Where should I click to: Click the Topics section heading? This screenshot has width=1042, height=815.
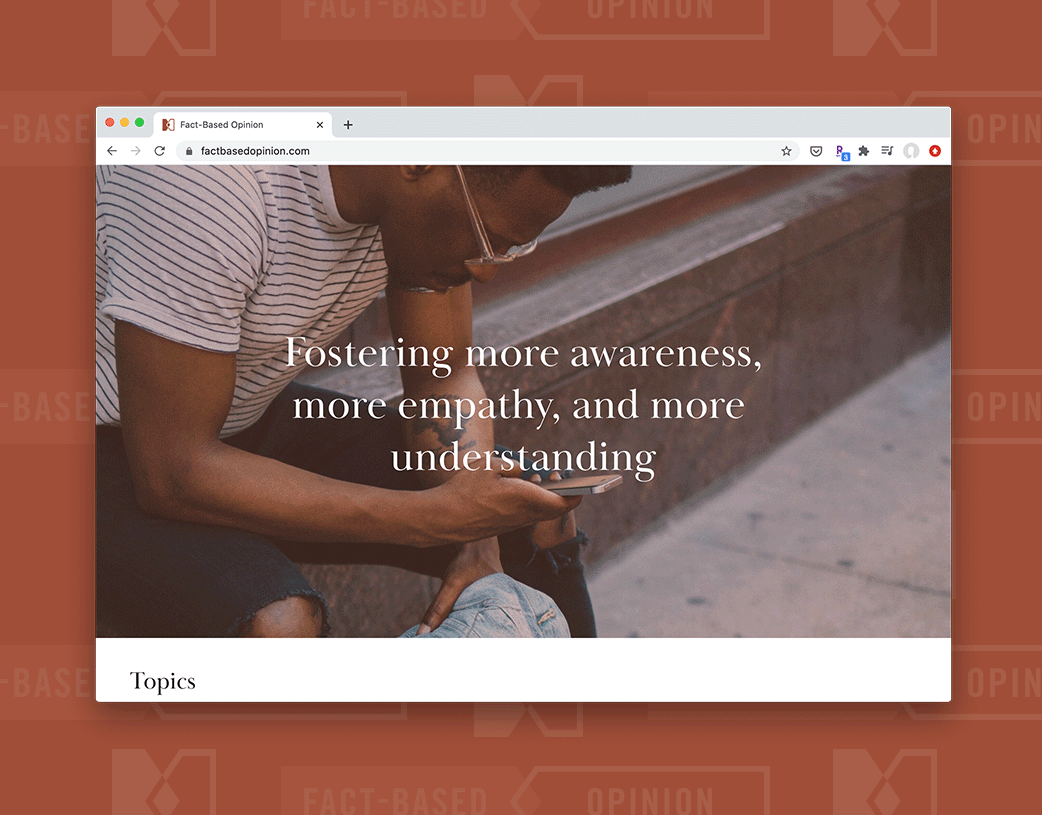click(162, 681)
